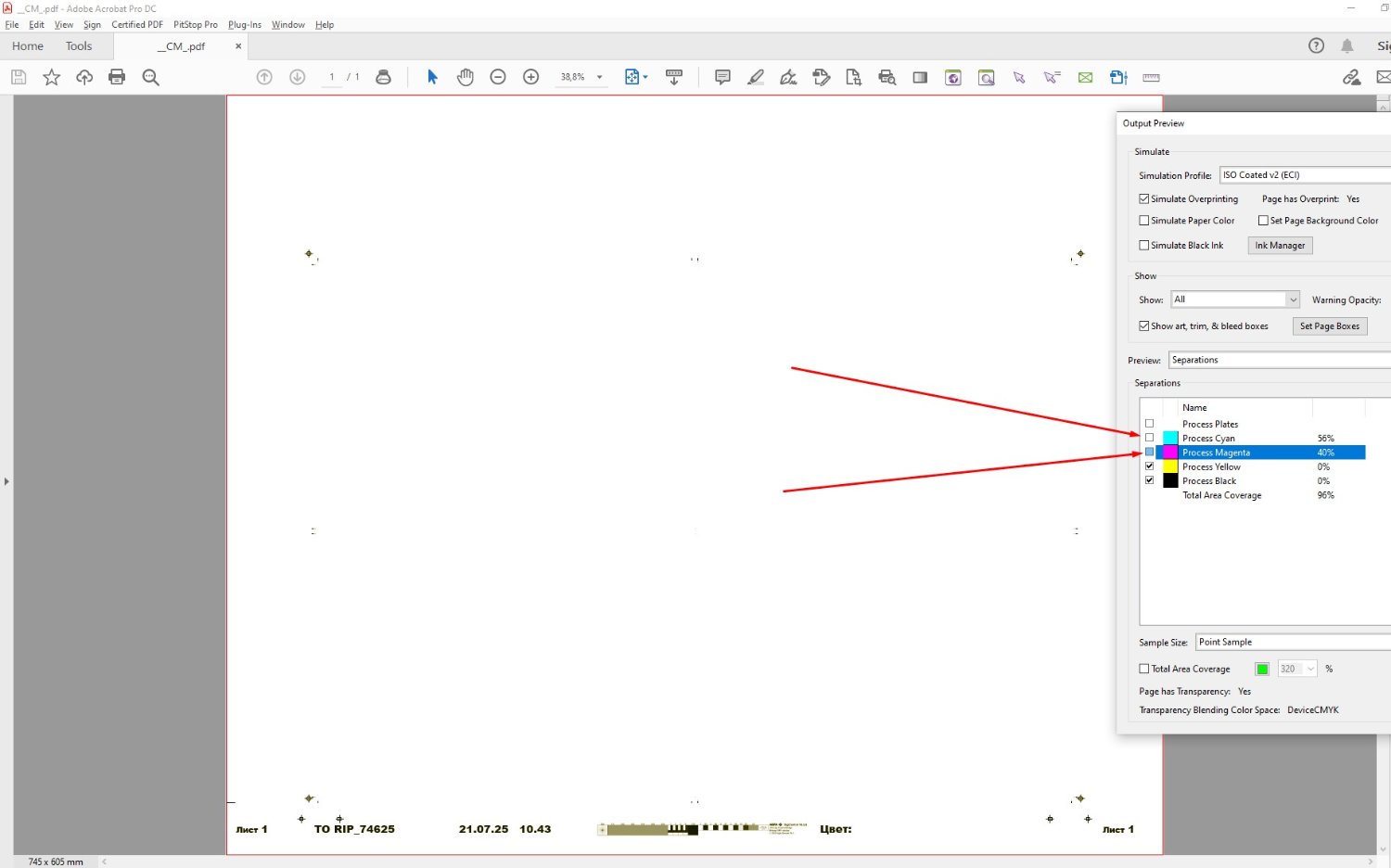Open the Sample Size dropdown
The height and width of the screenshot is (868, 1391).
[x=1293, y=642]
